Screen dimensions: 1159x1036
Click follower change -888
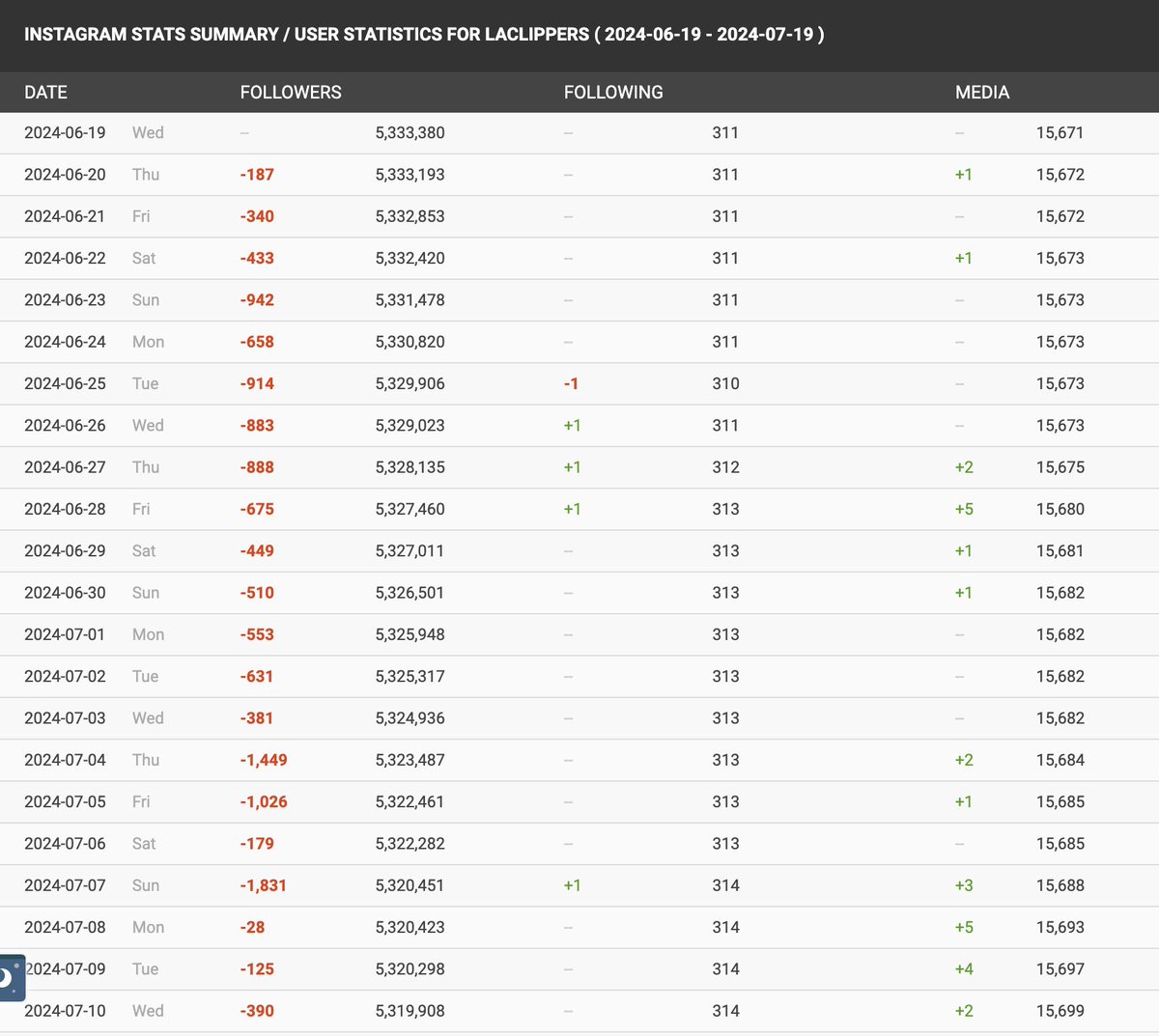pyautogui.click(x=257, y=467)
